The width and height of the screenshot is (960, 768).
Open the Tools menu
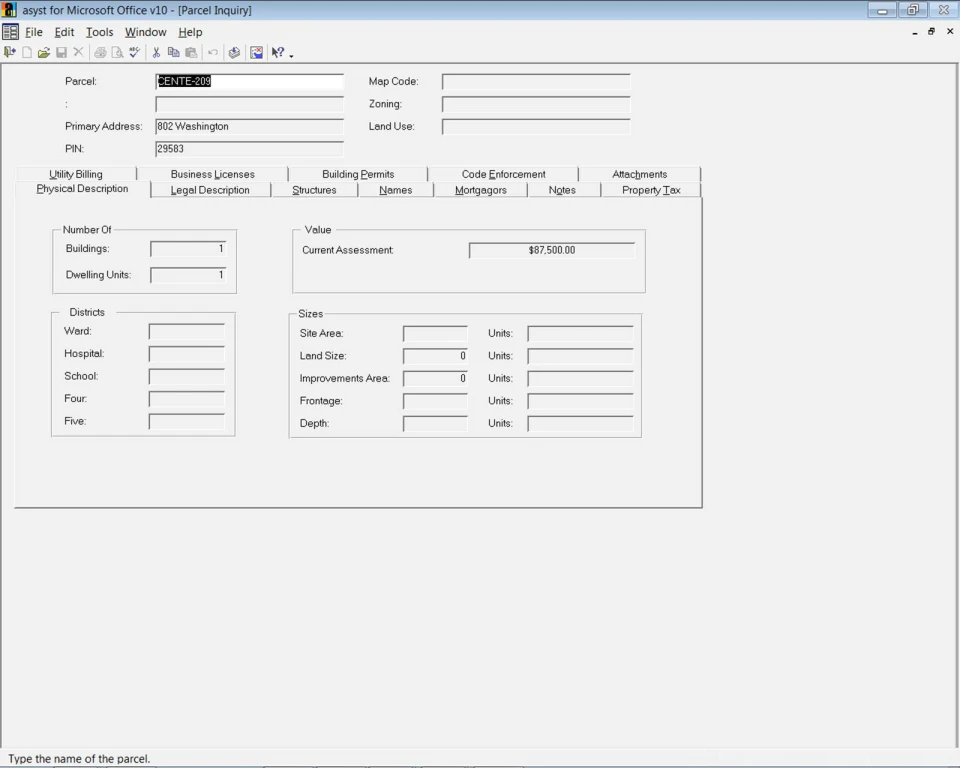tap(99, 32)
